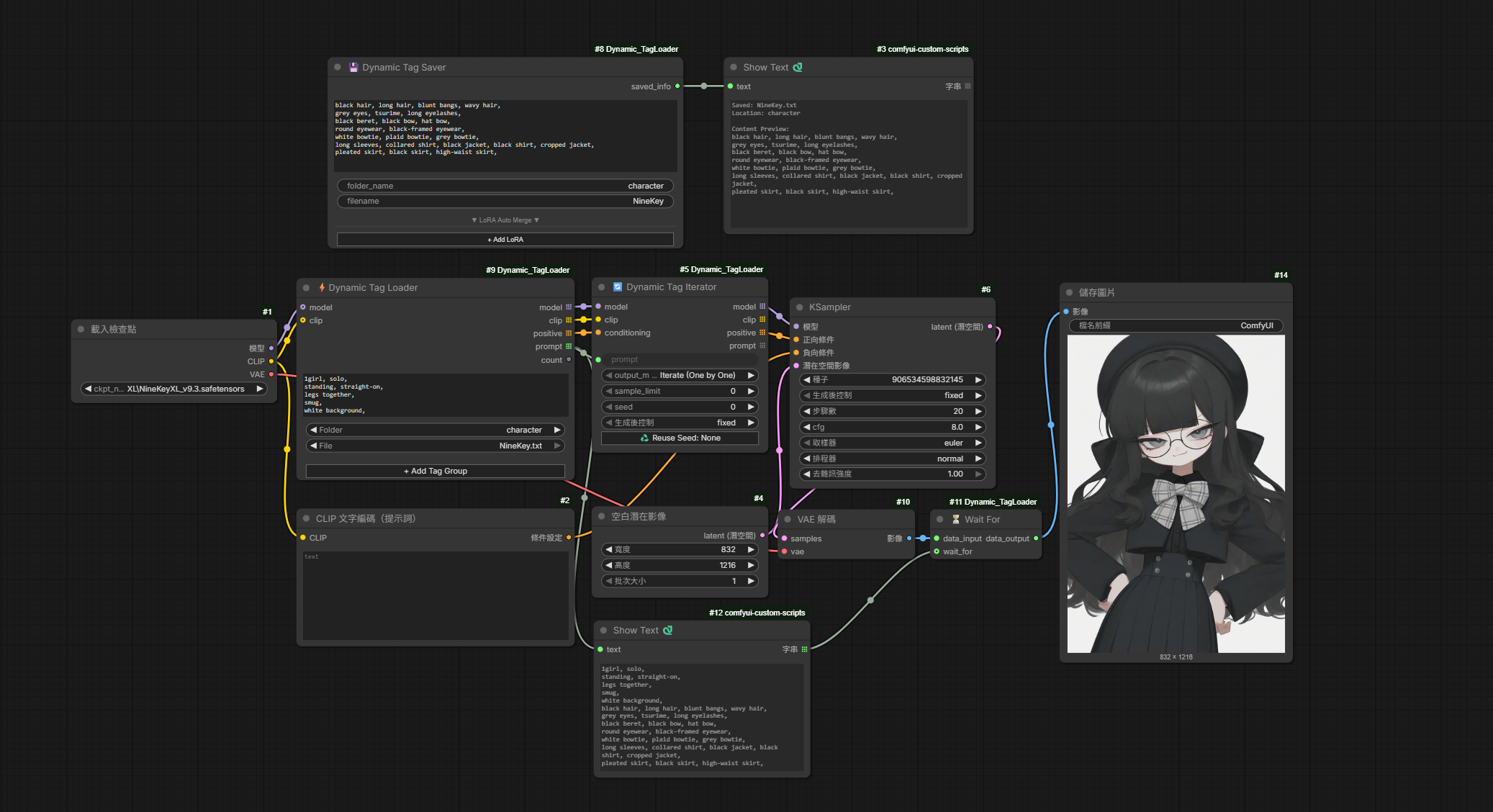Collapse the KSampler node
The height and width of the screenshot is (812, 1493).
(x=800, y=307)
